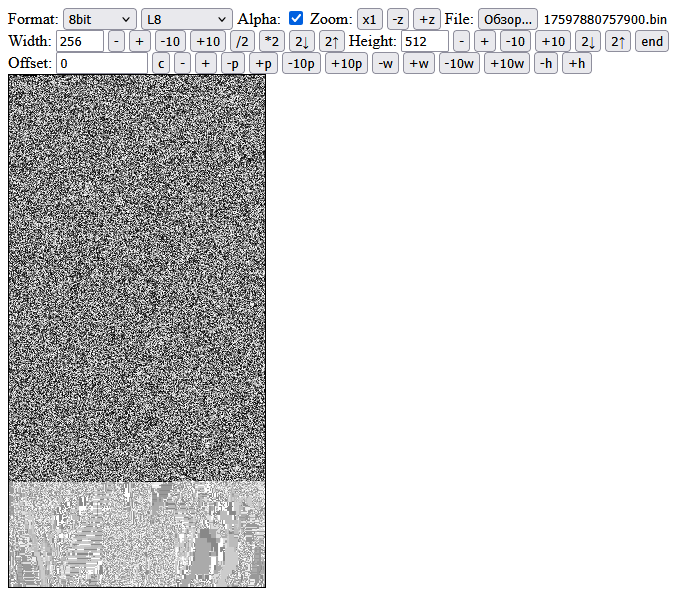Increase offset by one byte

coord(206,64)
